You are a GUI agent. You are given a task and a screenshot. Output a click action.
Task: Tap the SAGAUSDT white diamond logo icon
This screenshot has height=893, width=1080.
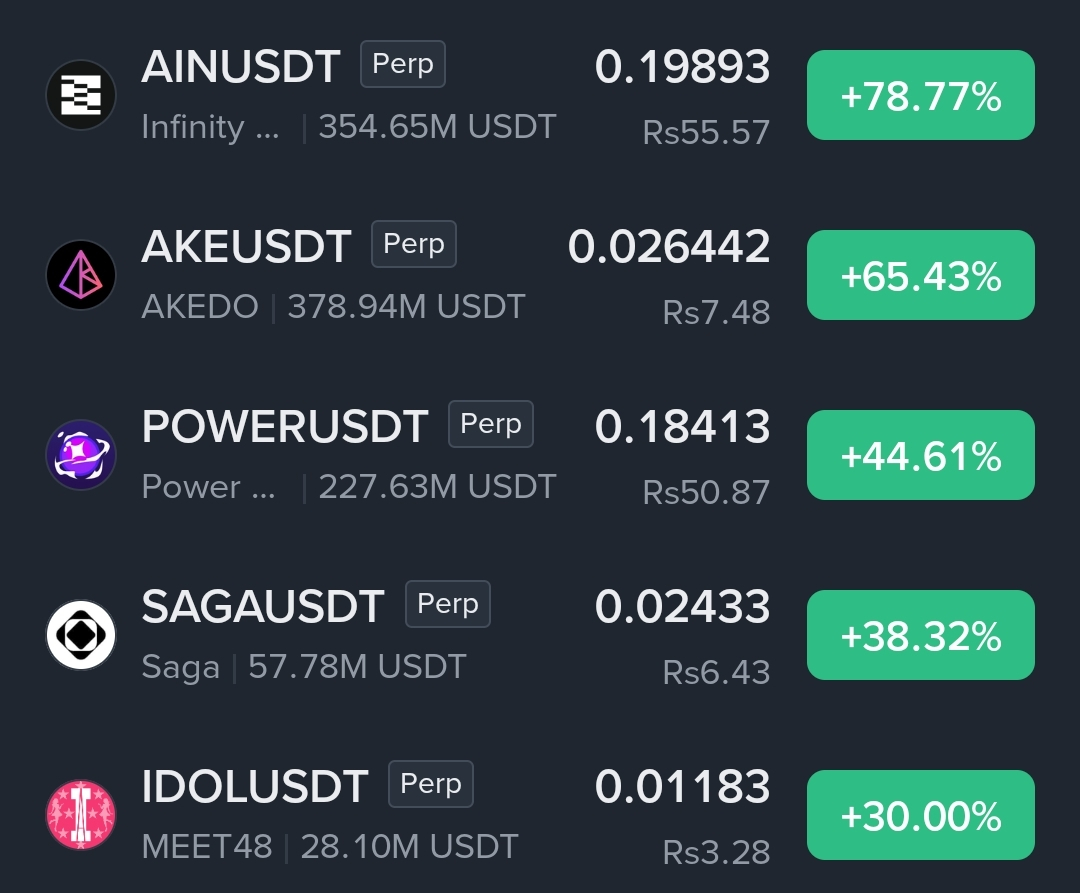(x=81, y=635)
